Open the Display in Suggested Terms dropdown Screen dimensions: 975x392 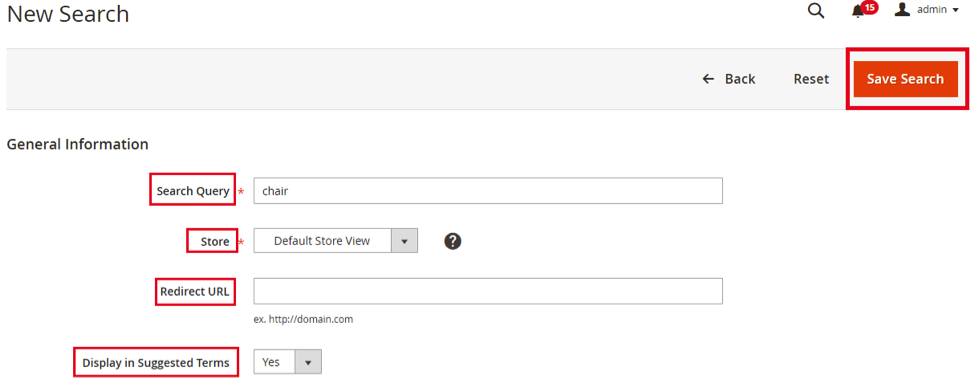(287, 362)
